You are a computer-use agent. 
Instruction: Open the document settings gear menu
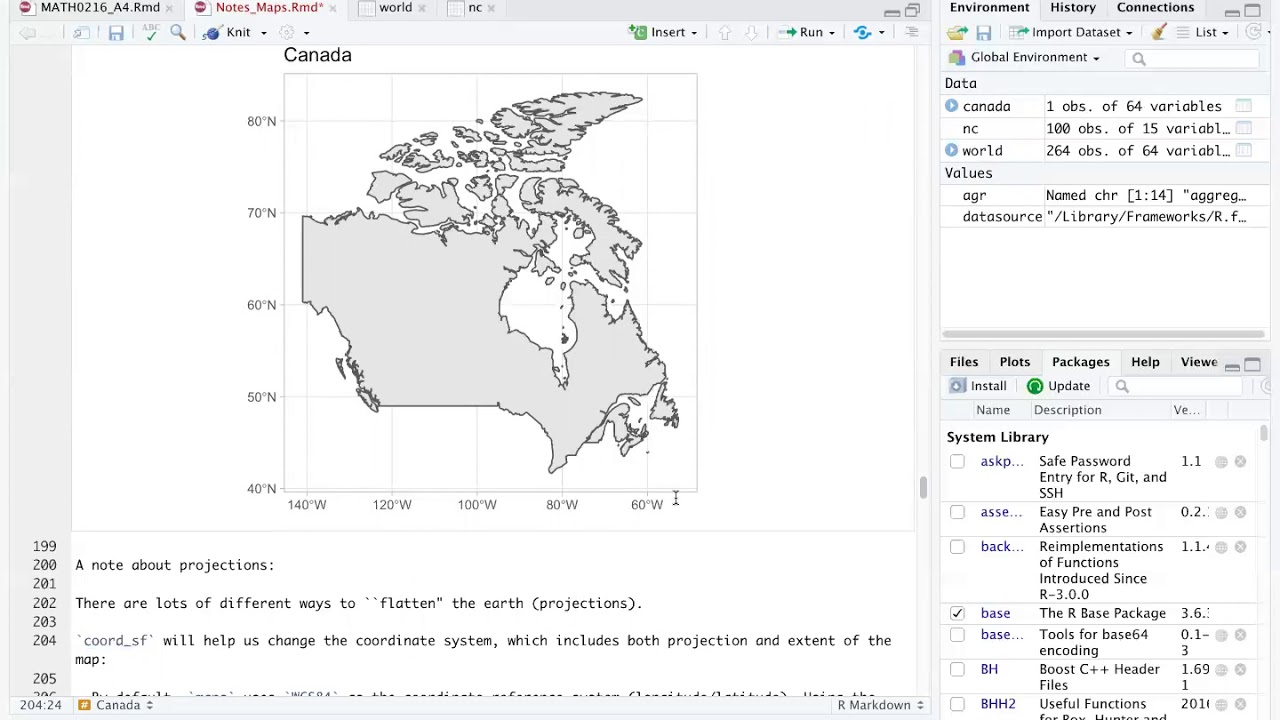(287, 33)
